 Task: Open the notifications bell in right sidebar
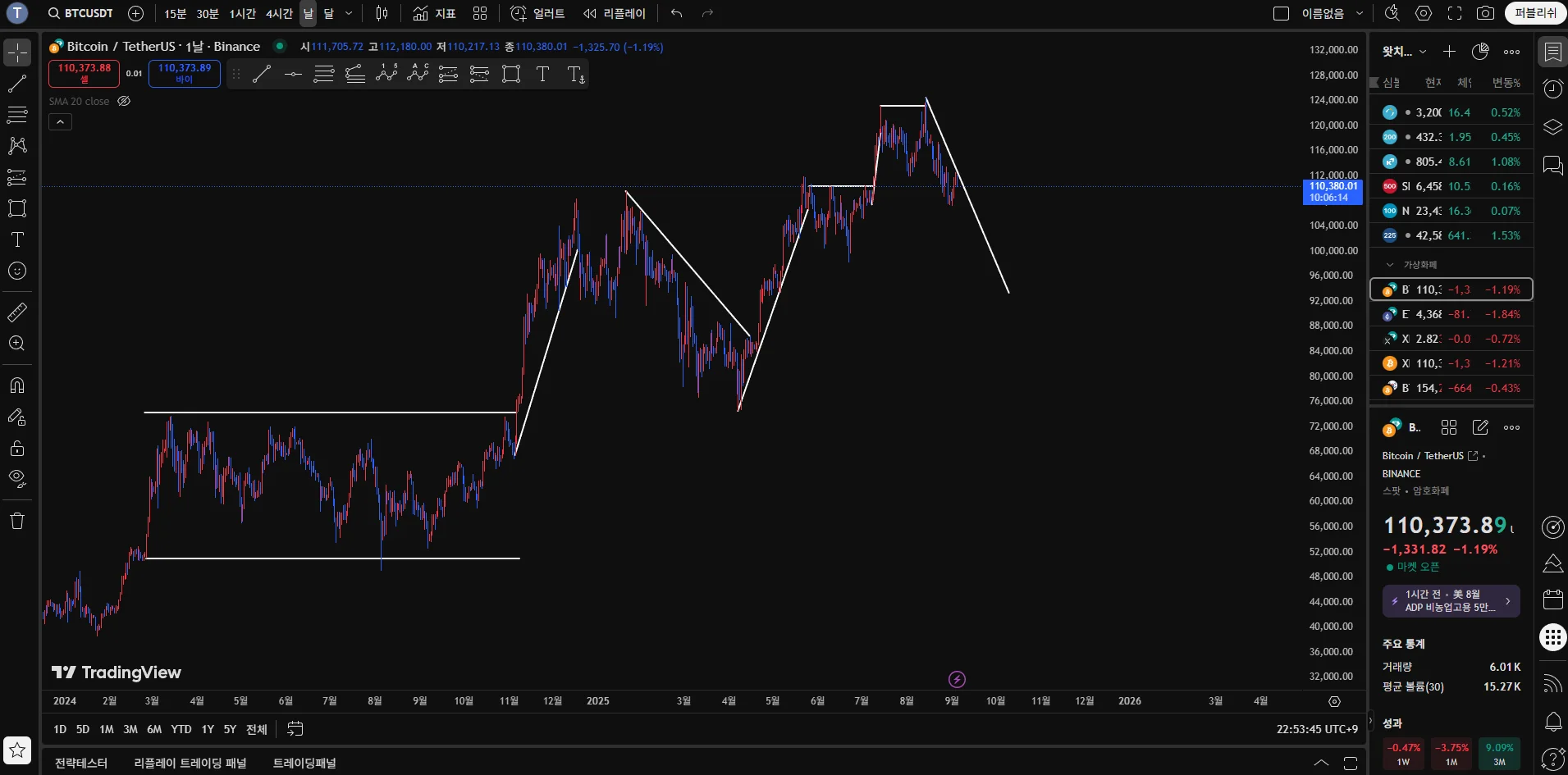pos(1552,722)
